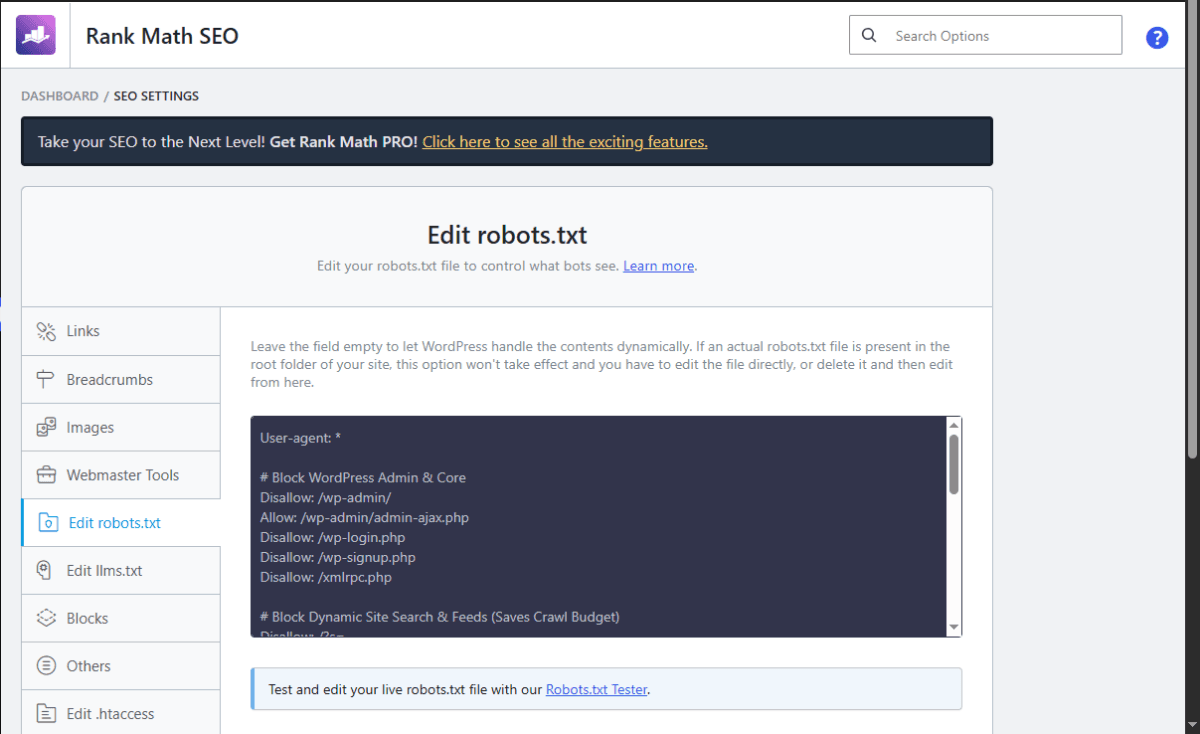1200x734 pixels.
Task: Select the Edit .htaccess tab
Action: tap(121, 714)
